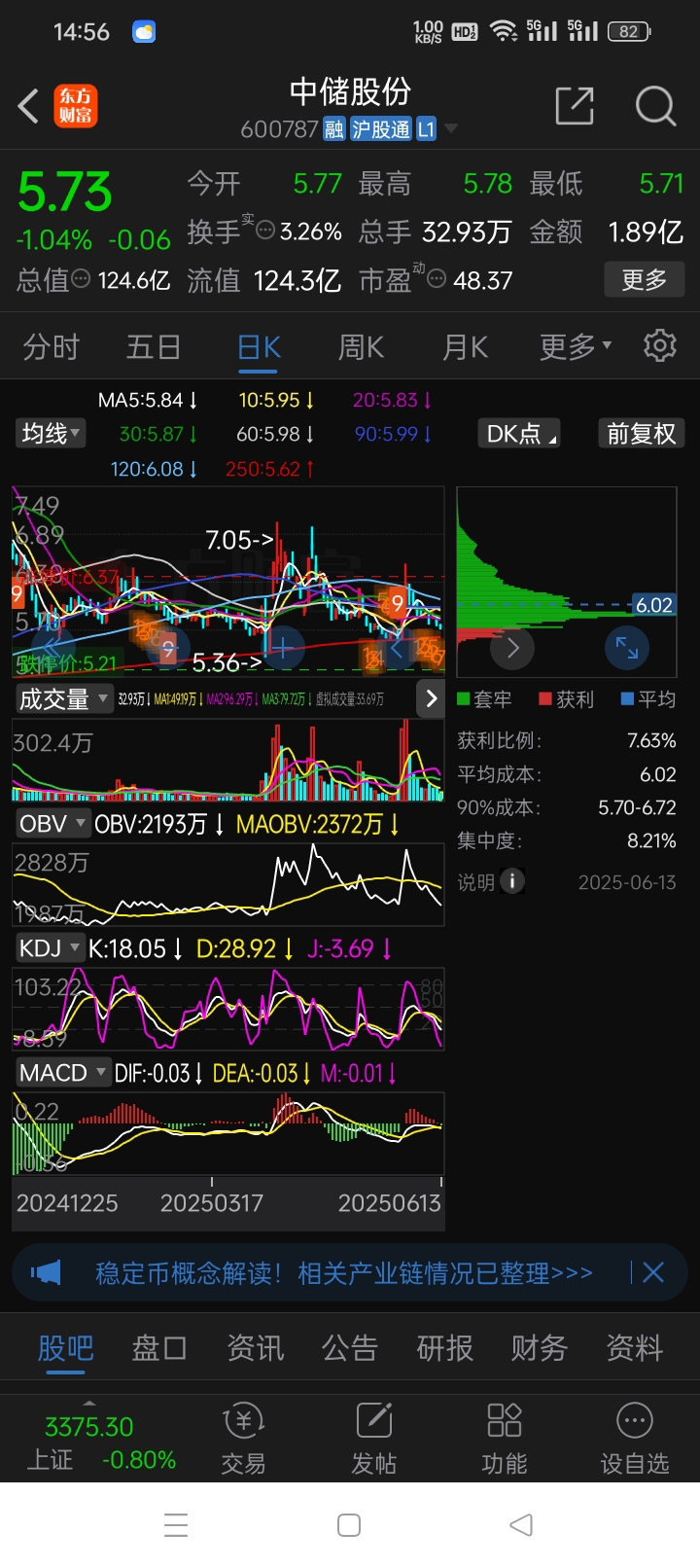Select the 公告 tab
The width and height of the screenshot is (700, 1568).
point(350,1348)
